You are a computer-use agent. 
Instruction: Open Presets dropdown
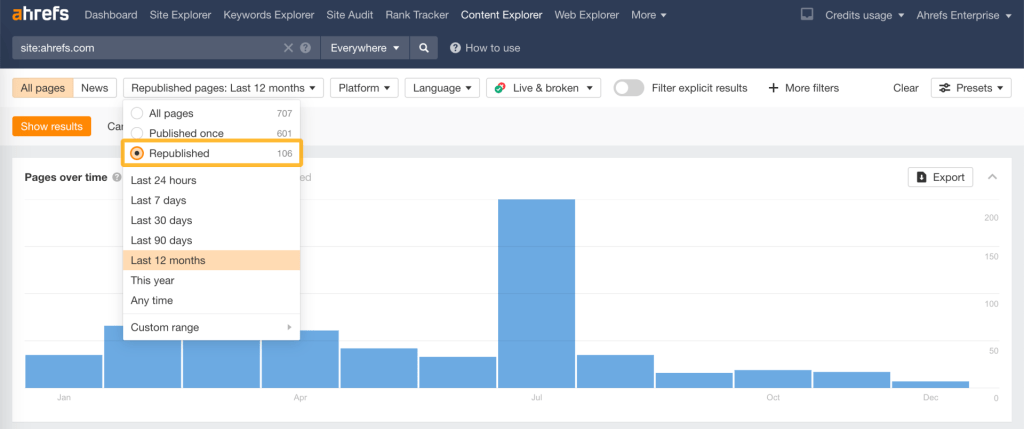click(971, 87)
